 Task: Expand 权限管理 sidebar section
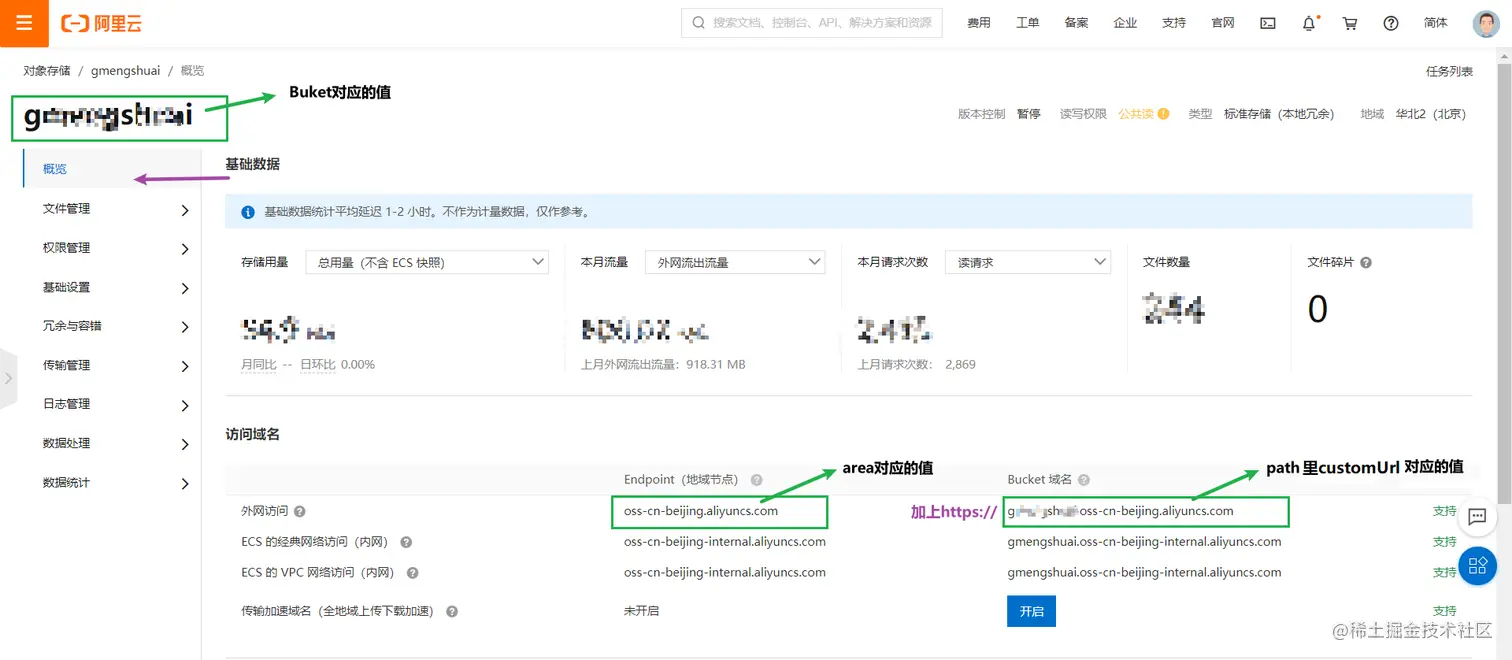[111, 248]
